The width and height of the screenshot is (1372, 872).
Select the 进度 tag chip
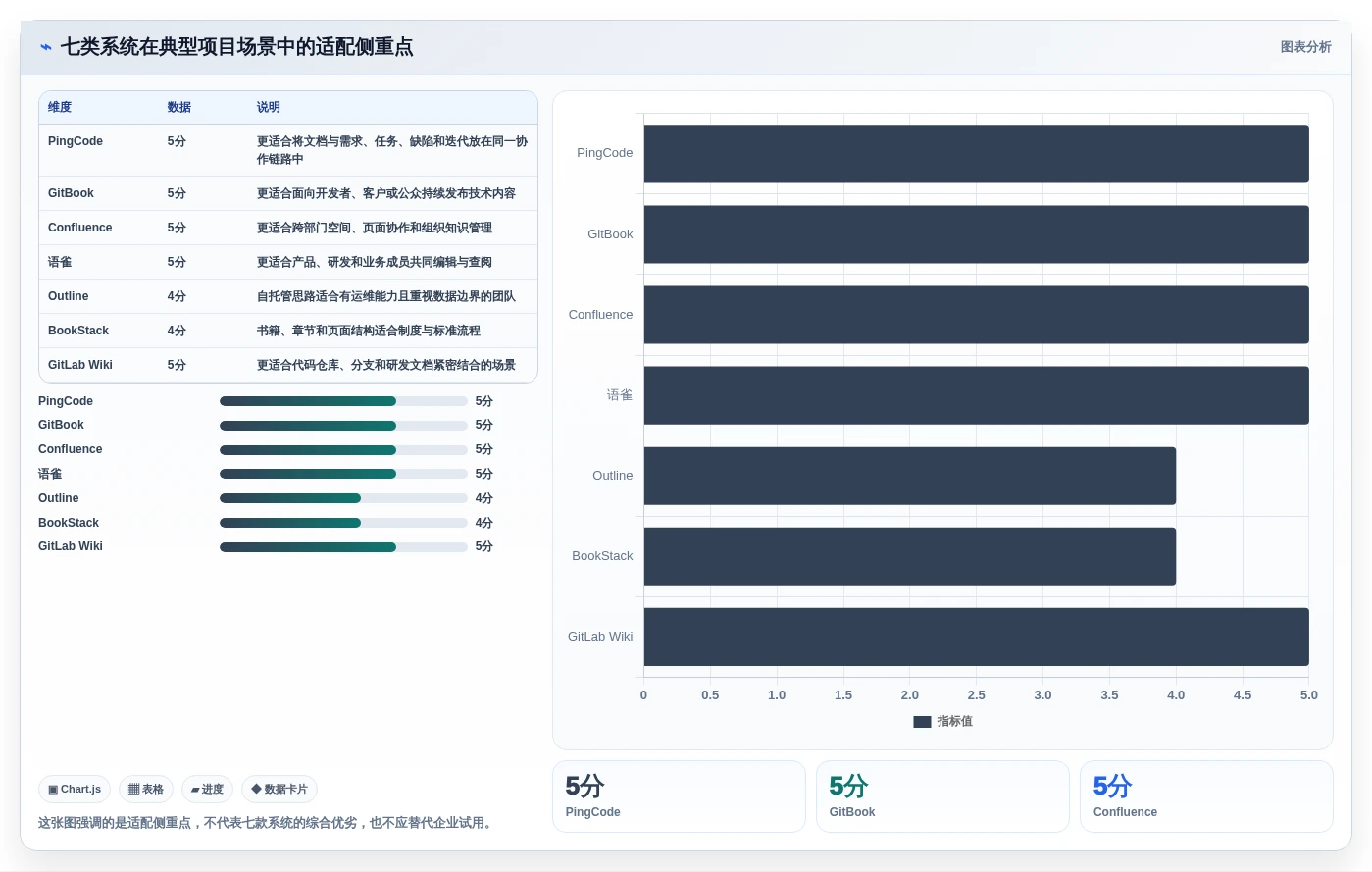coord(207,789)
